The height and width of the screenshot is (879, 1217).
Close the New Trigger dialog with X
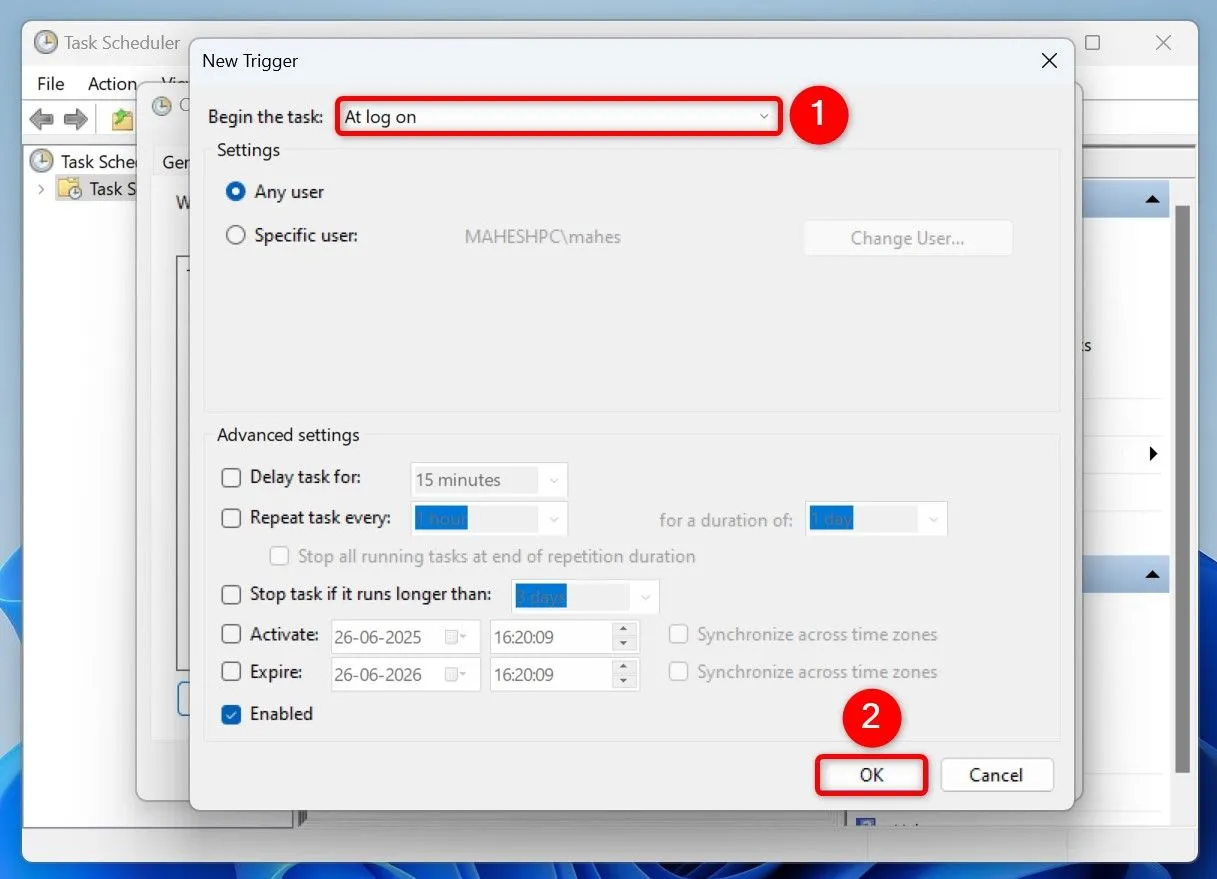pyautogui.click(x=1049, y=61)
